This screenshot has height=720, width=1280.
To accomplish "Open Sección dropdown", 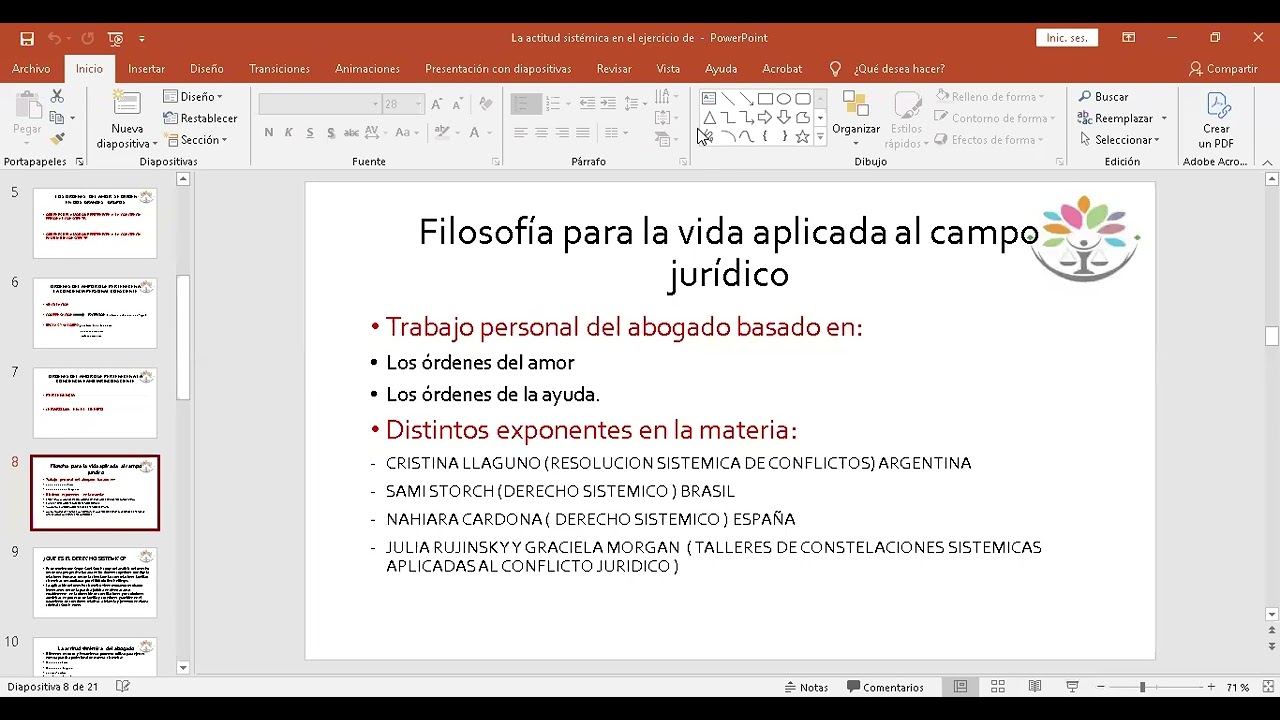I will tap(197, 140).
